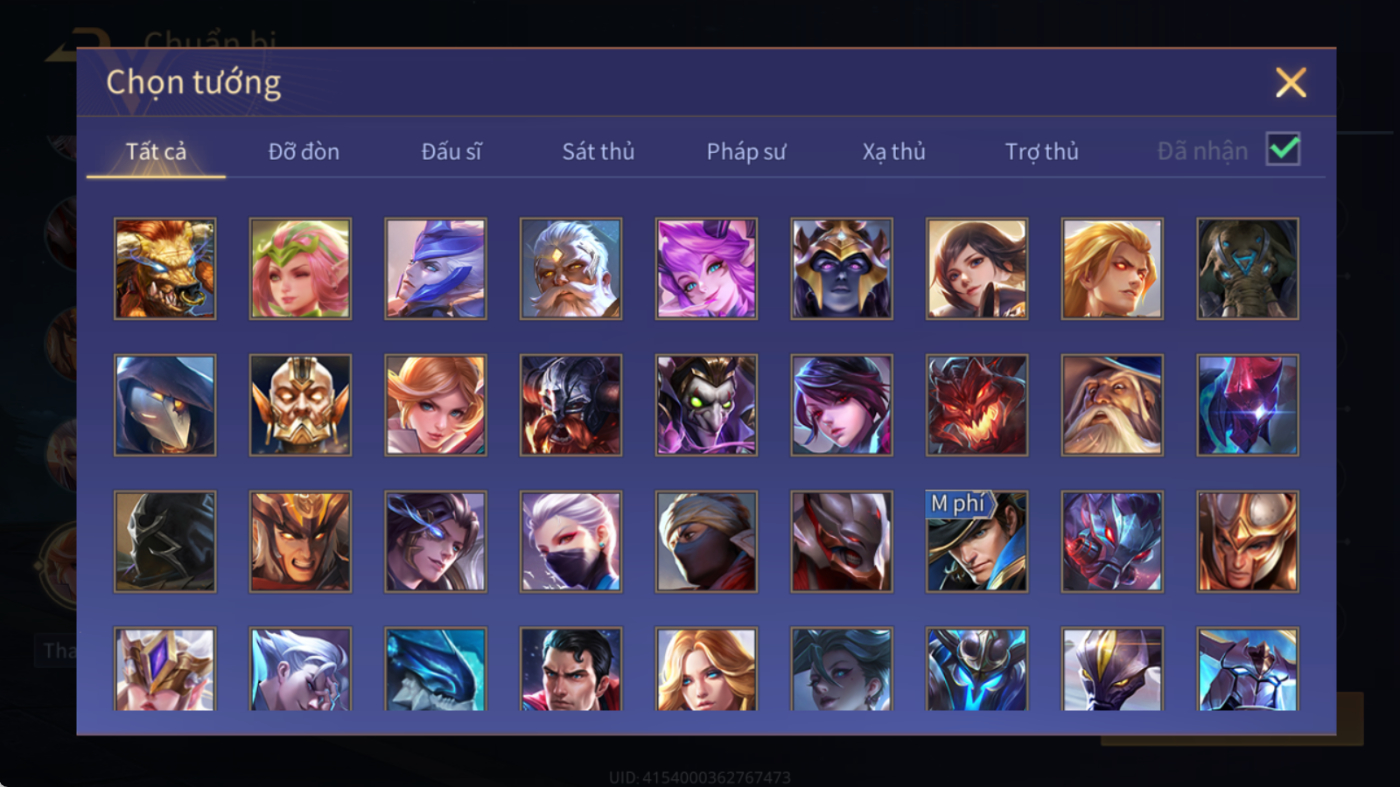
Task: Filter heroes by Sát thủ
Action: click(598, 152)
